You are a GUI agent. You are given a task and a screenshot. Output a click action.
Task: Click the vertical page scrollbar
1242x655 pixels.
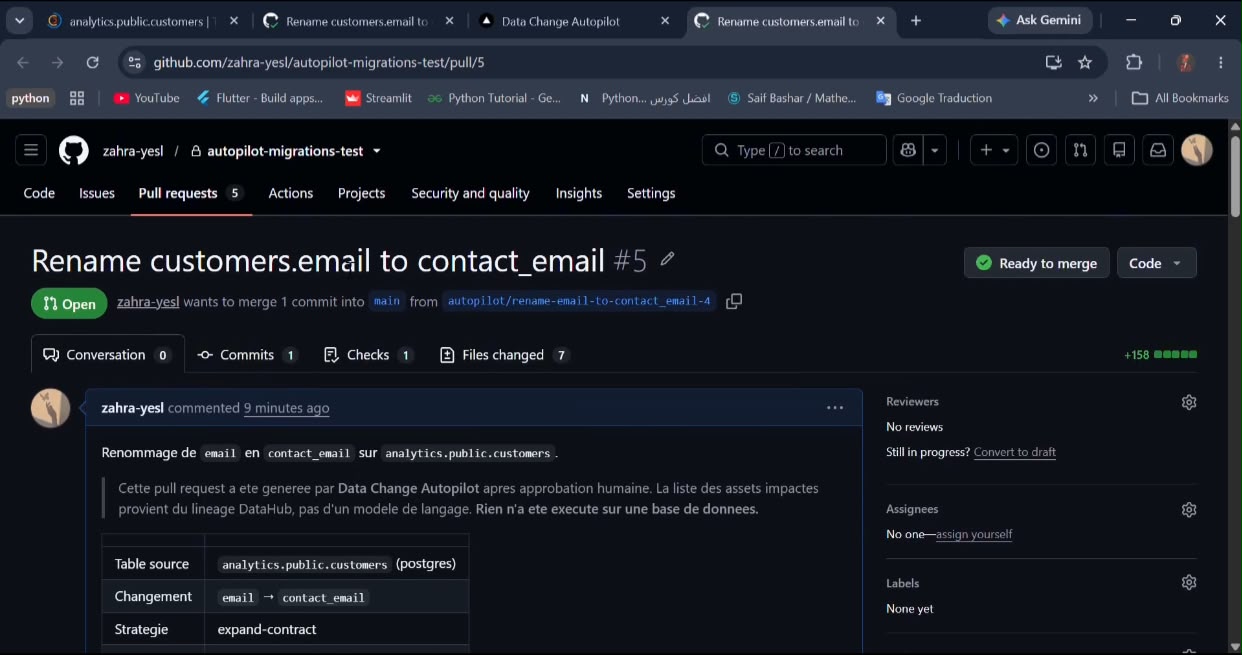pyautogui.click(x=1235, y=175)
